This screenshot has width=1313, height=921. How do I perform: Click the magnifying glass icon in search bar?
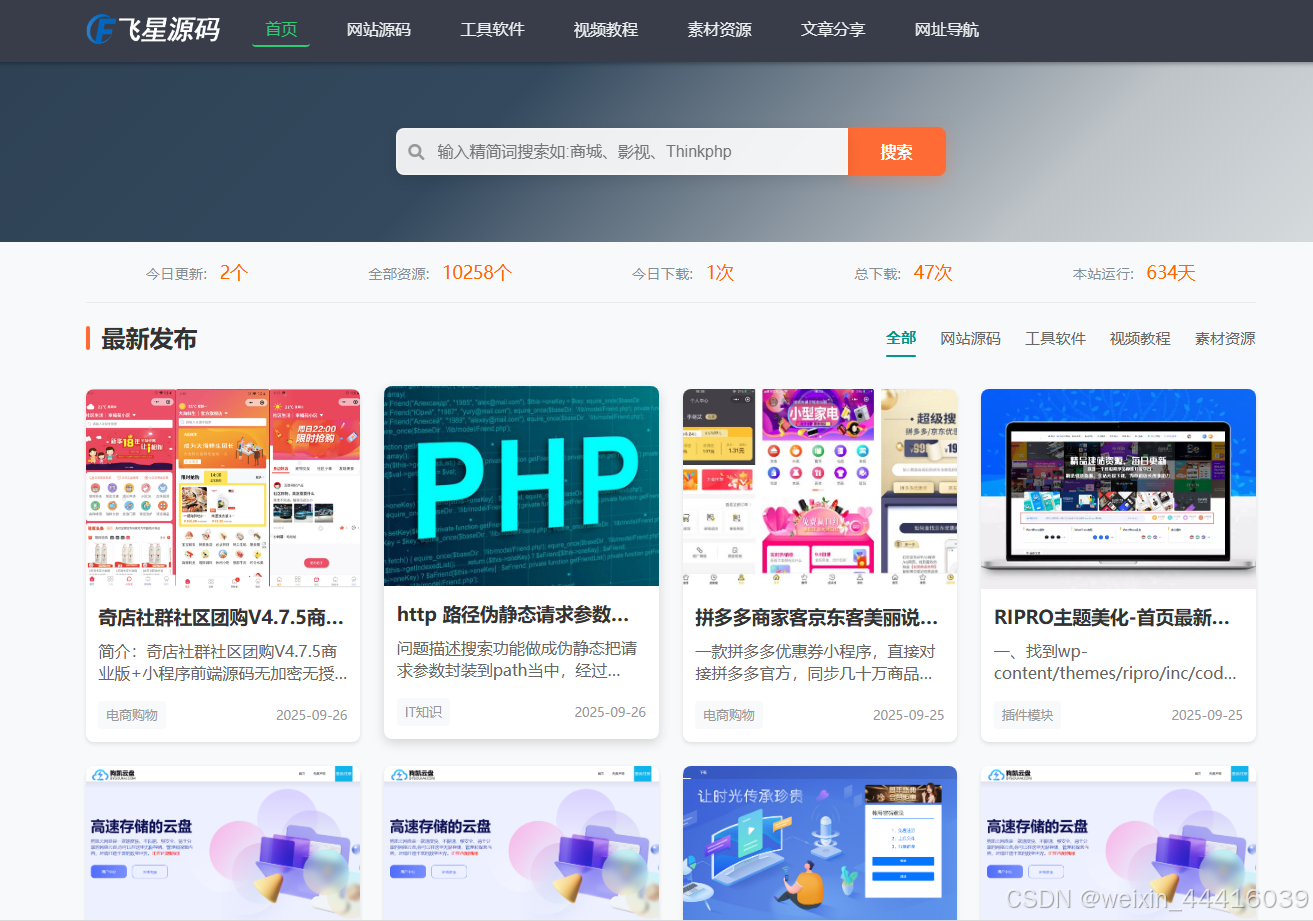(416, 151)
